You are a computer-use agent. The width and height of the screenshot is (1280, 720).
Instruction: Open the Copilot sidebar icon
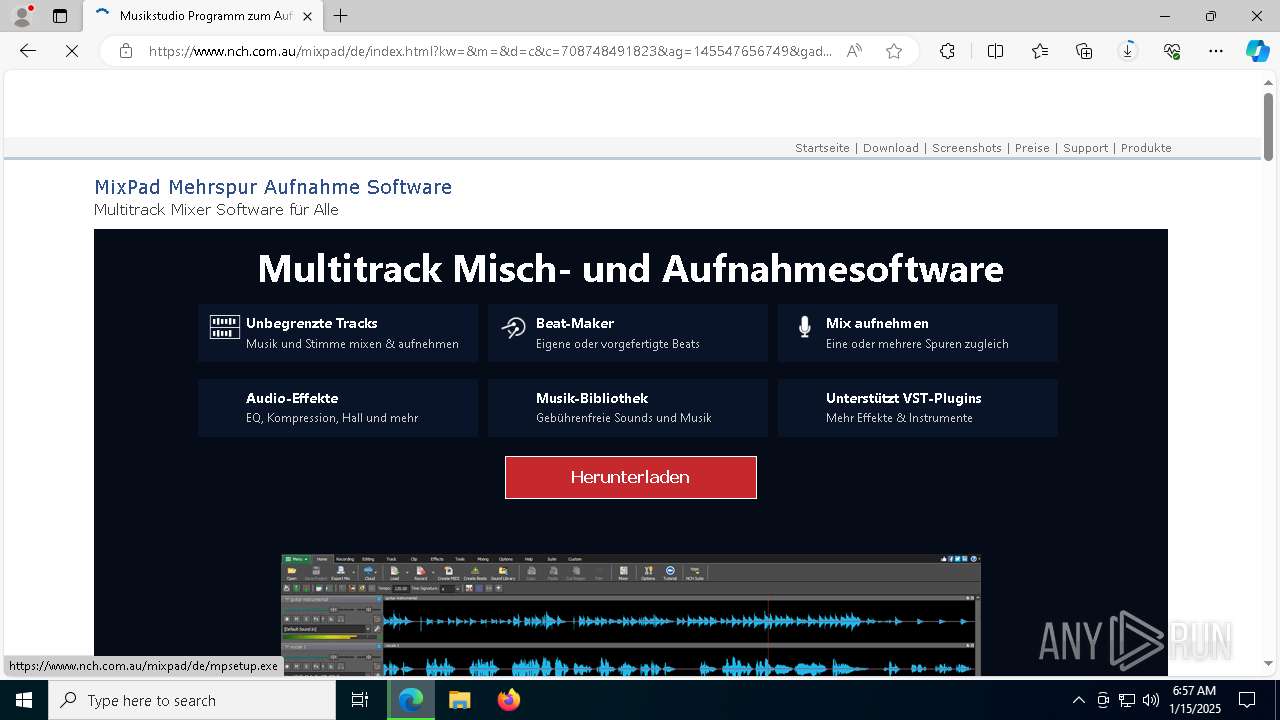pyautogui.click(x=1257, y=51)
